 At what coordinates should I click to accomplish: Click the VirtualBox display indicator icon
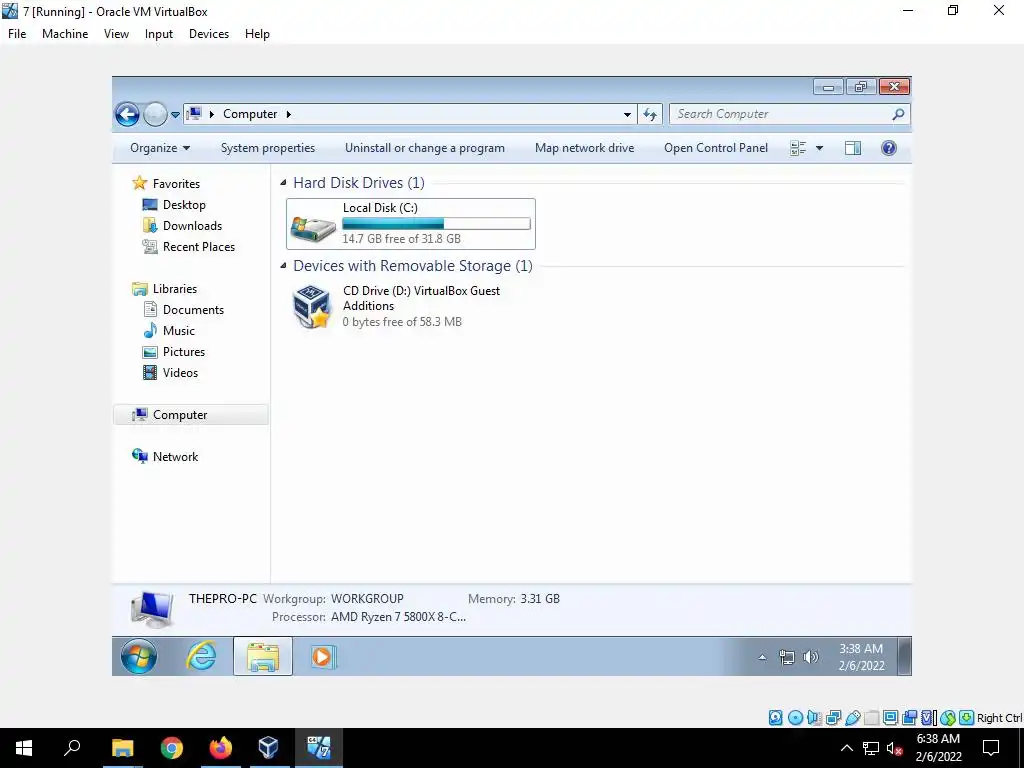coord(890,718)
